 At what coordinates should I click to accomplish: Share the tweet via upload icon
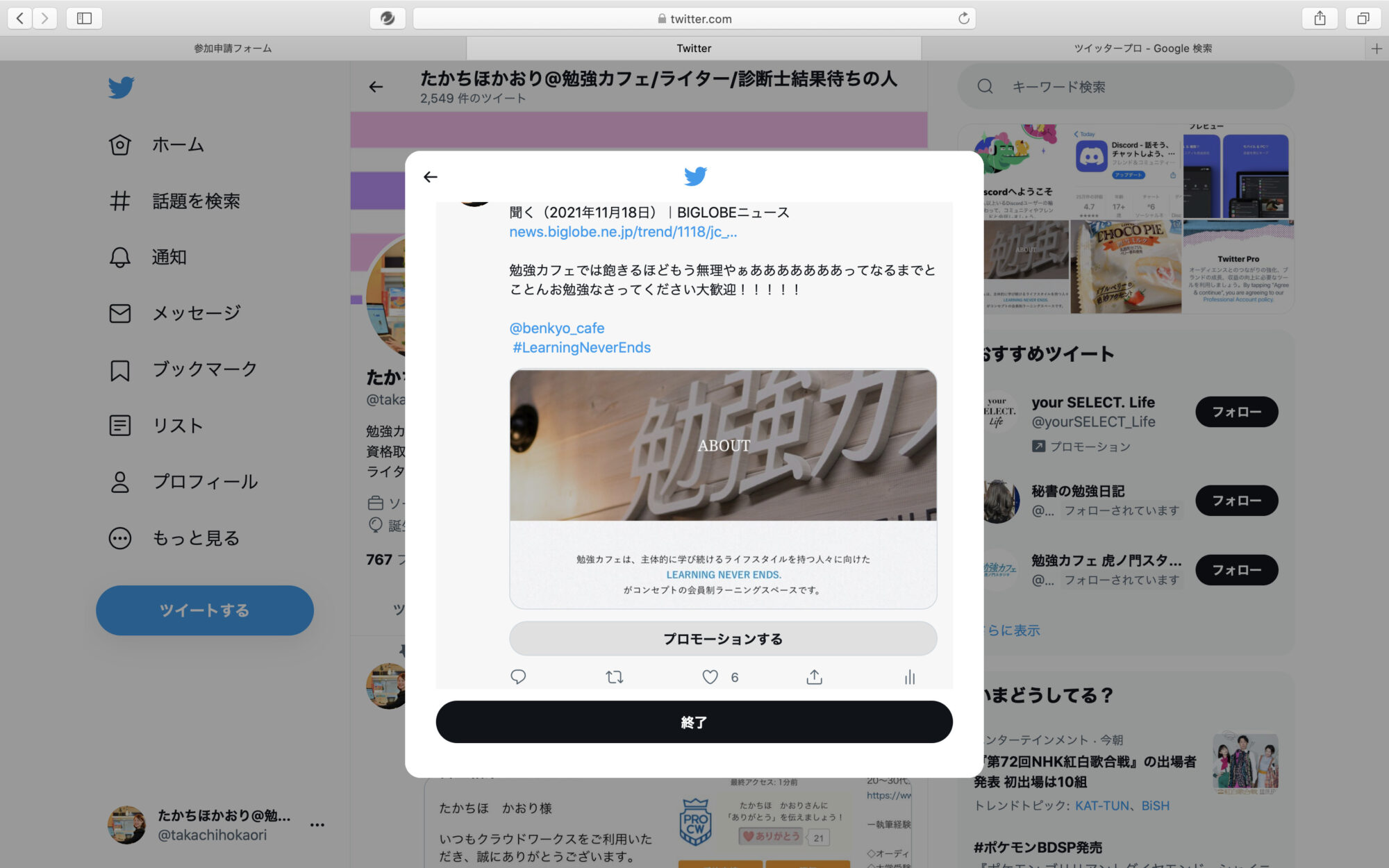(814, 676)
